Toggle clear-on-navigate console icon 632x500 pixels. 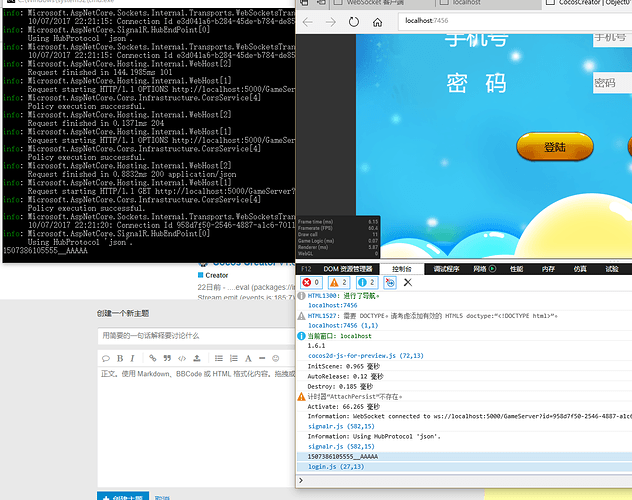390,282
